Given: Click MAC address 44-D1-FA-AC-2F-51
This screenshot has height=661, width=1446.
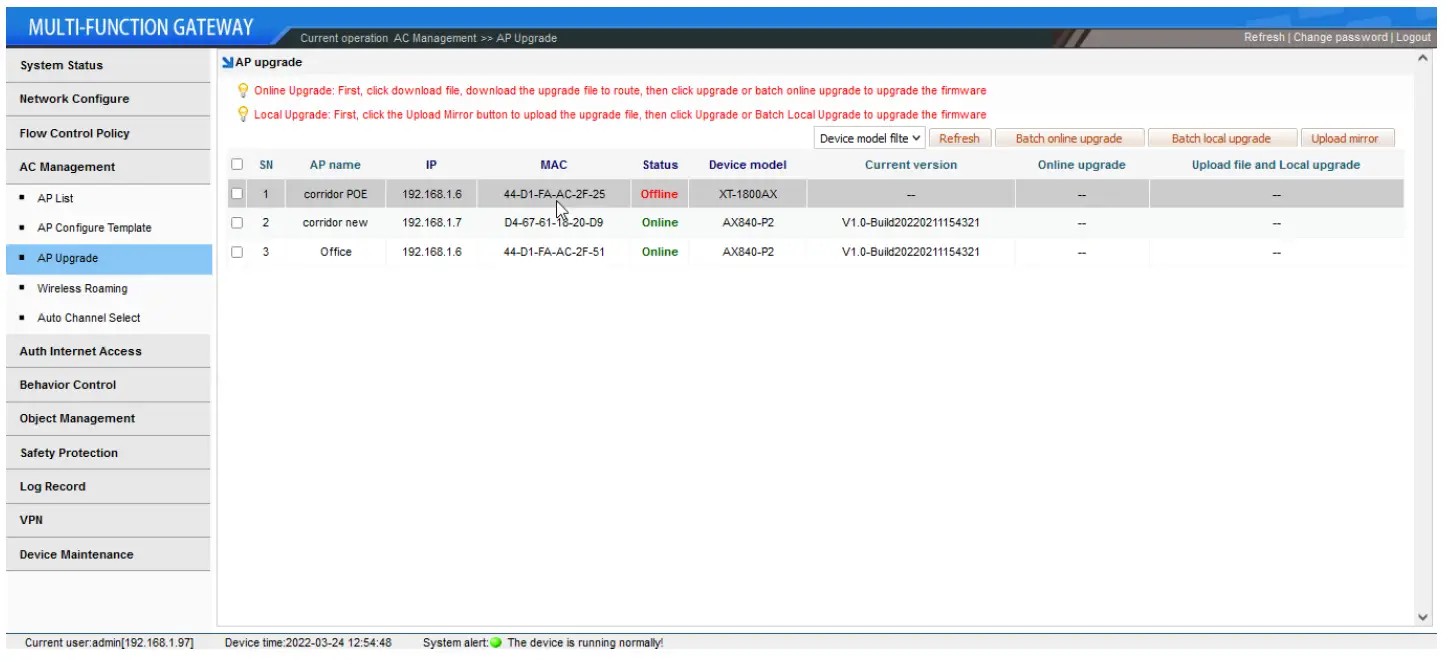Looking at the screenshot, I should (x=554, y=252).
